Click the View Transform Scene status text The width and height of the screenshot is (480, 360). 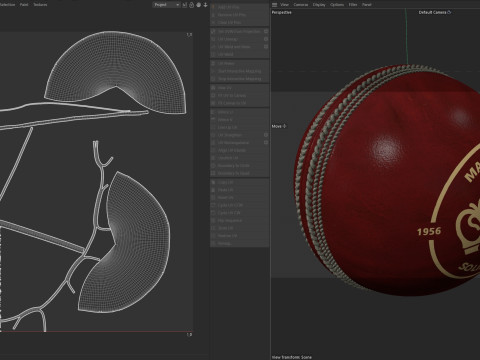pyautogui.click(x=292, y=357)
